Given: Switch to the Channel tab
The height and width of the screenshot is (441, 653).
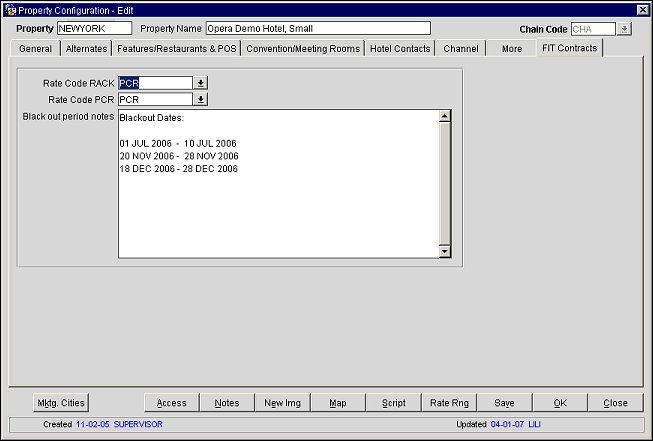Looking at the screenshot, I should coord(461,49).
